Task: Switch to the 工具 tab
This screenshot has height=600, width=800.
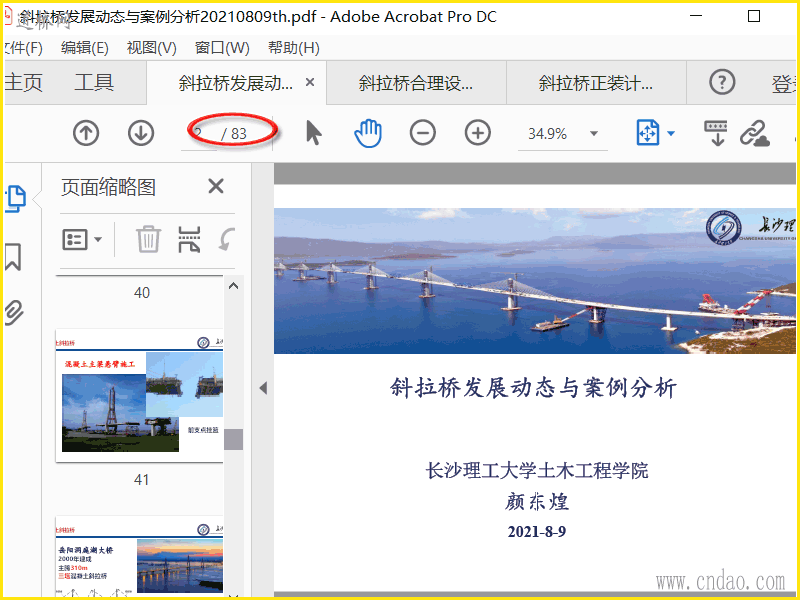Action: tap(94, 83)
